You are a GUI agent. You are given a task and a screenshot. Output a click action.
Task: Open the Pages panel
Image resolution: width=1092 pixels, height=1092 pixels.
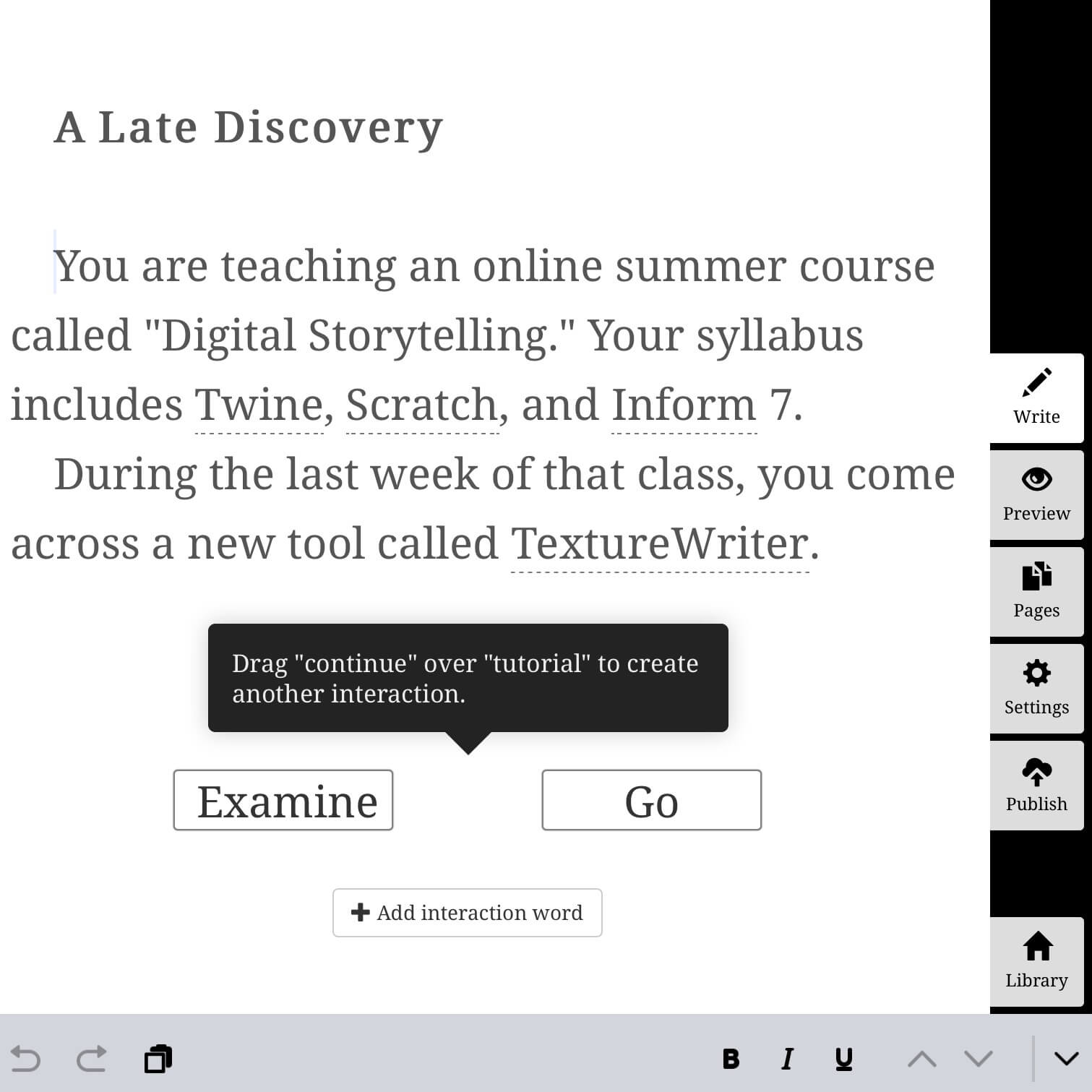tap(1036, 591)
